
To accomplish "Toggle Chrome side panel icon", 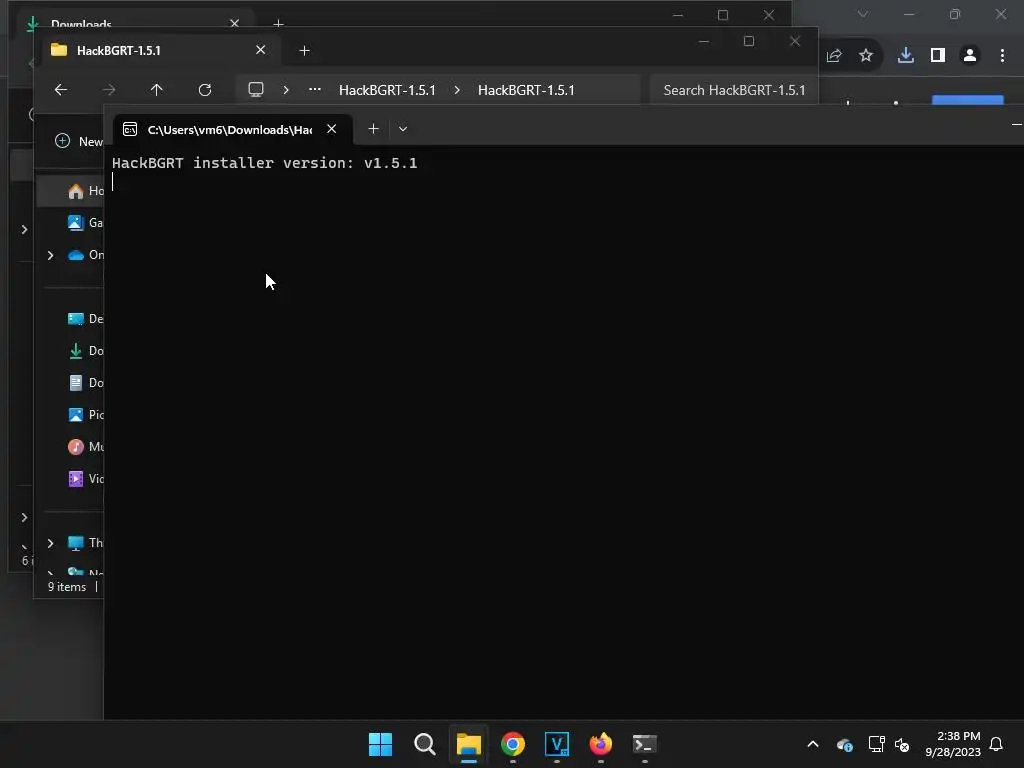I will coord(938,56).
